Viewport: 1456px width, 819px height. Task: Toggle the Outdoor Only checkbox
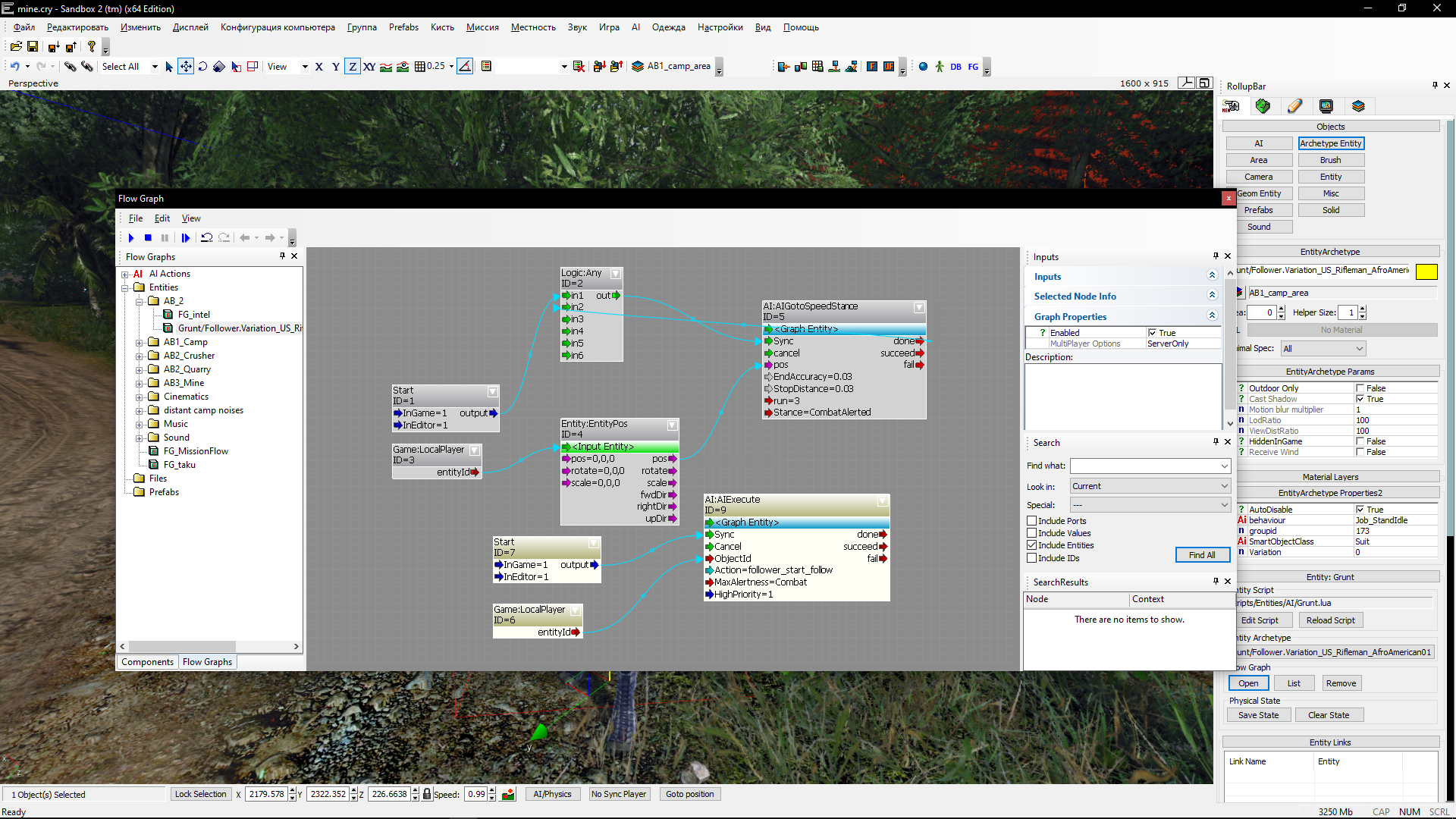(1360, 388)
